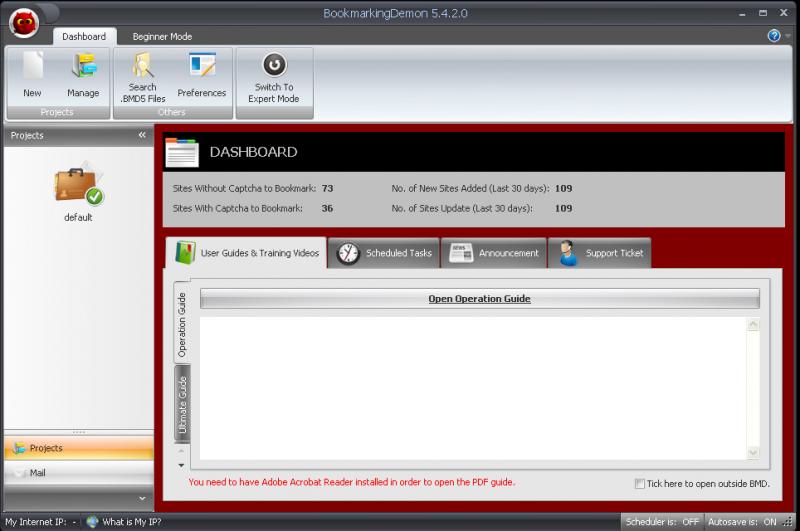
Task: Minimize the BookmarkingDemon window
Action: coord(742,14)
